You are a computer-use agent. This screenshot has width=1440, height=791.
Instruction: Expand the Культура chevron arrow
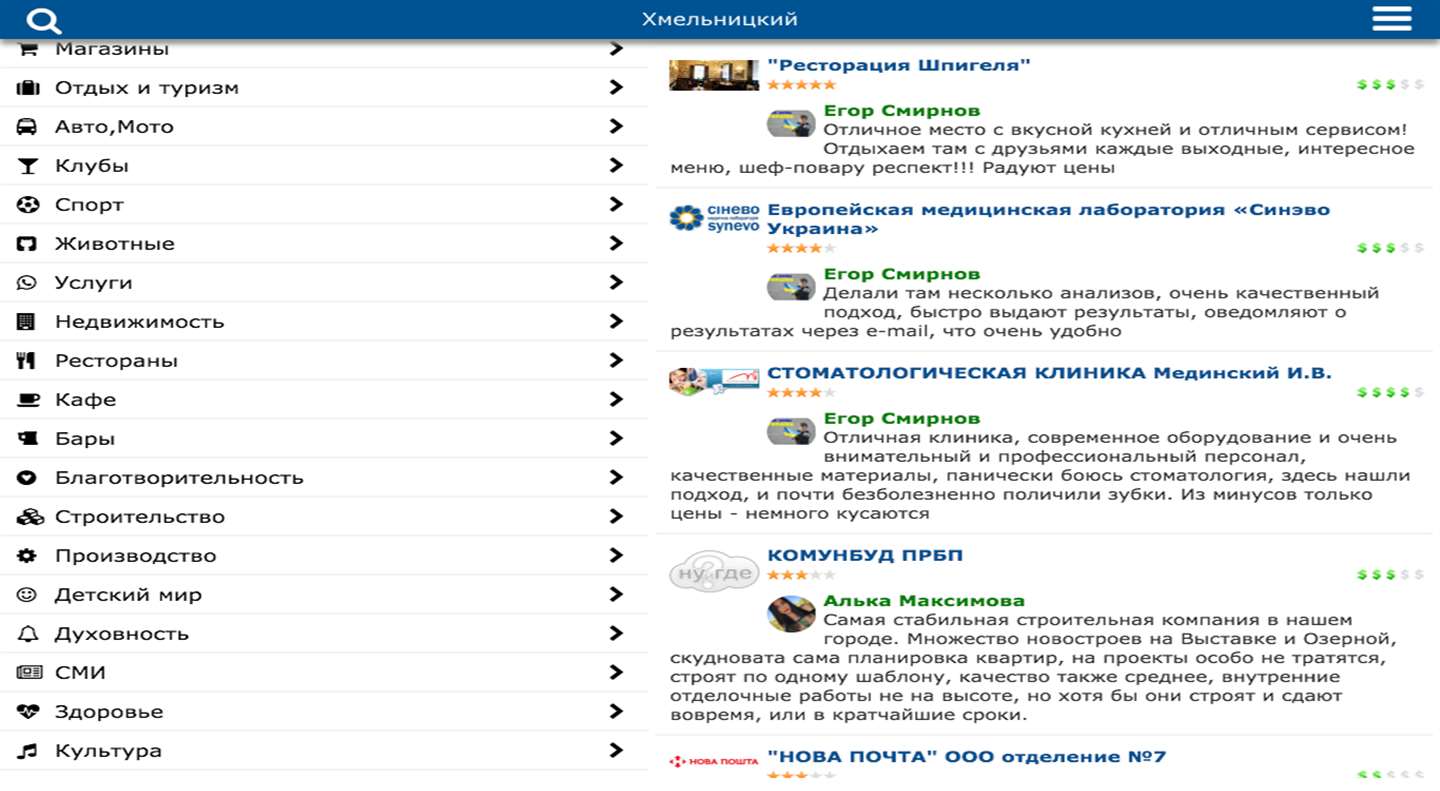617,750
